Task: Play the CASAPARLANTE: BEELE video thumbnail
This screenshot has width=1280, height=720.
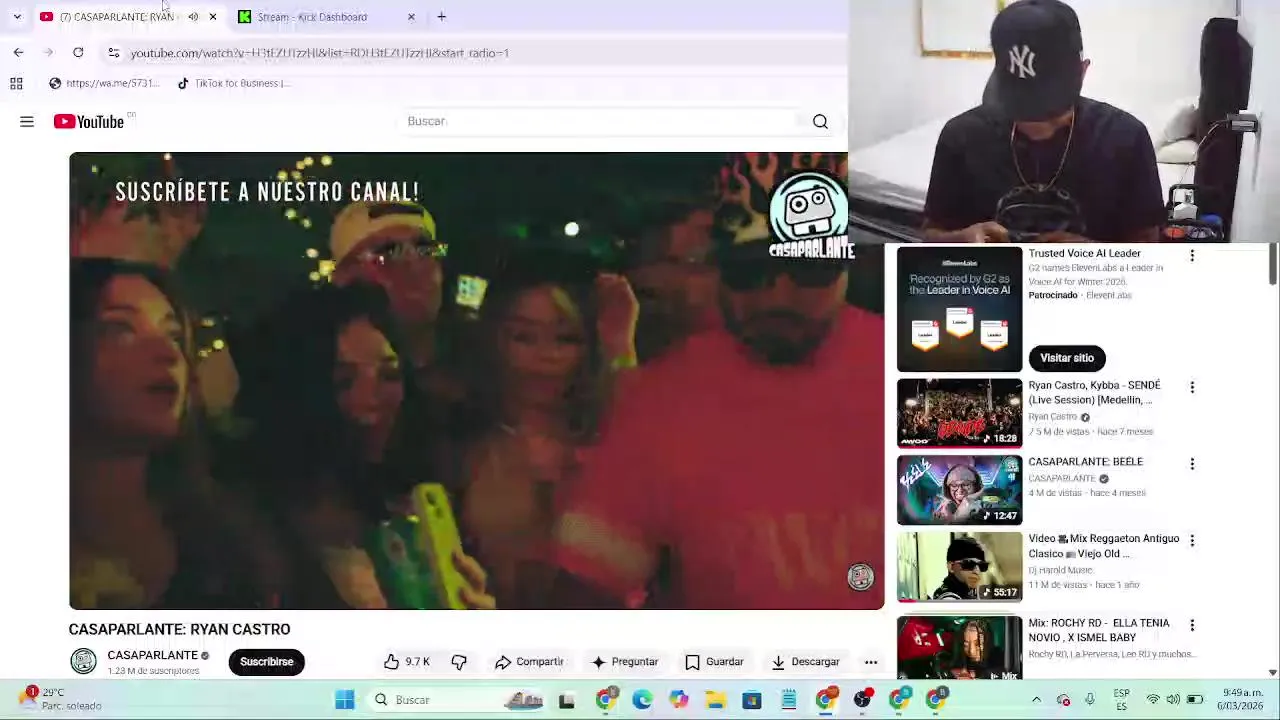Action: coord(959,490)
